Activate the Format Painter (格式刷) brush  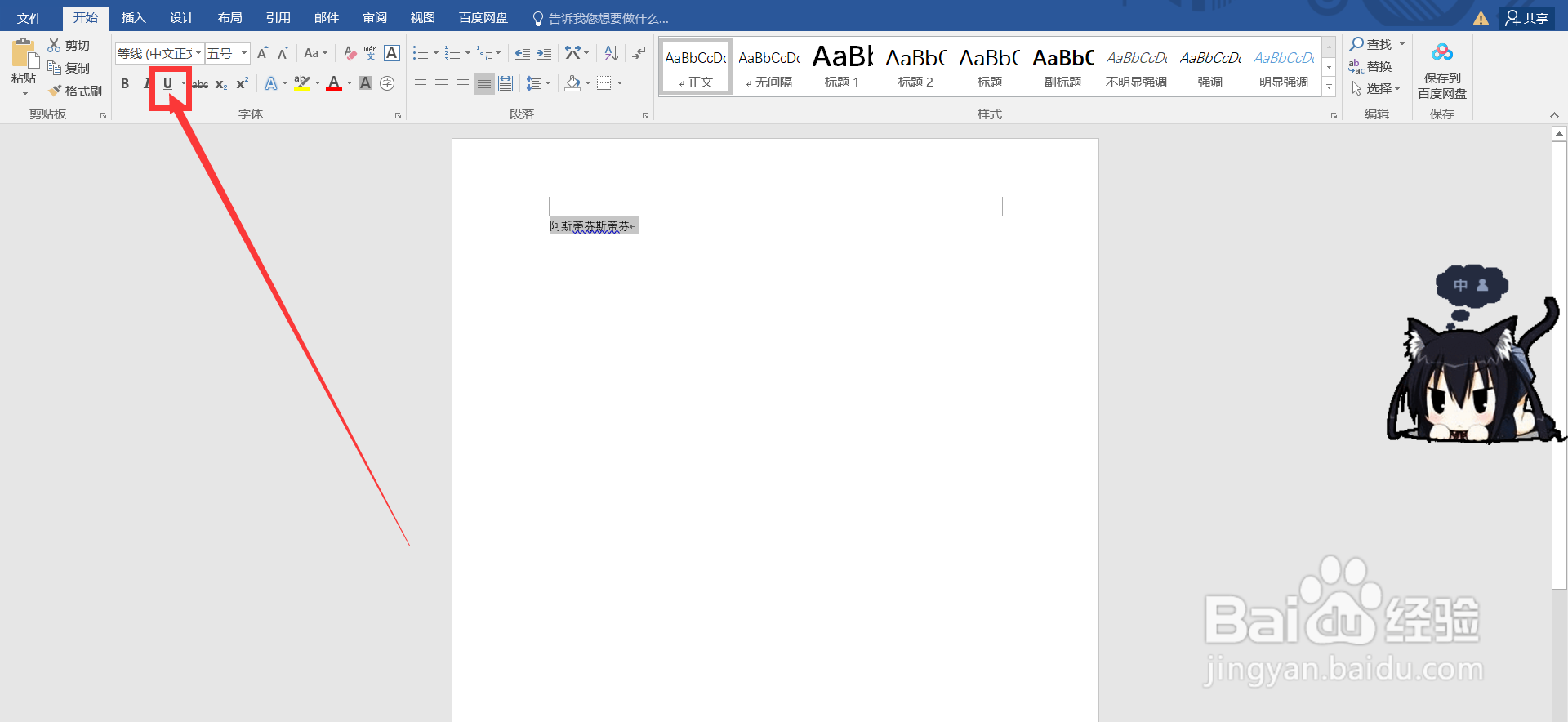(74, 91)
